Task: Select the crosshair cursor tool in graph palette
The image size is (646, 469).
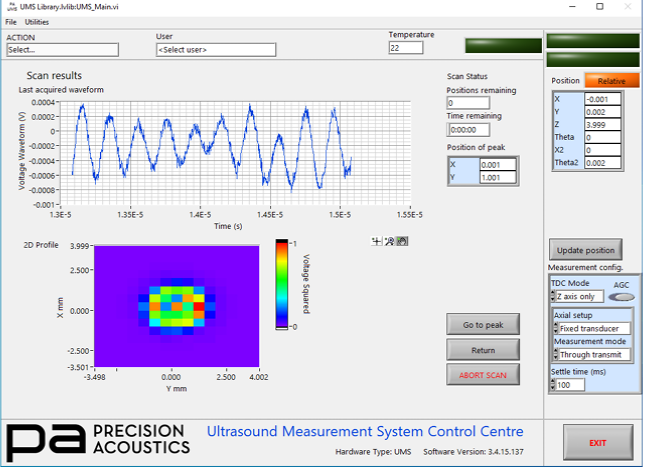Action: click(376, 241)
